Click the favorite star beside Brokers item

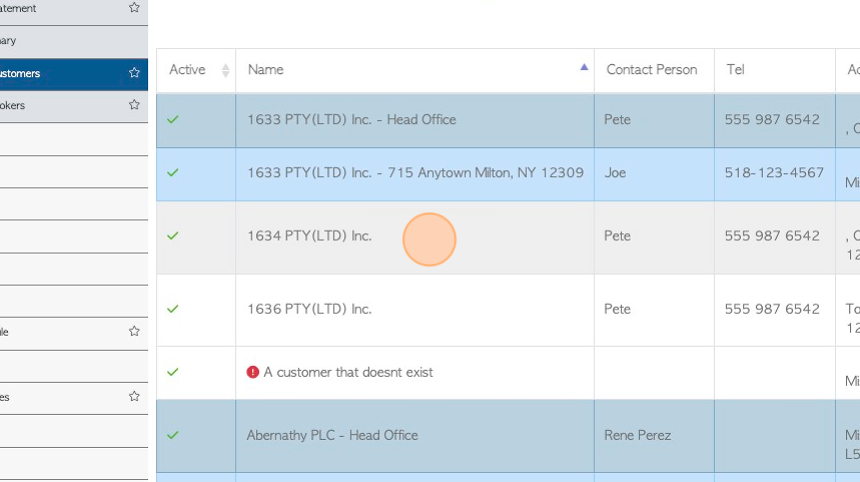(x=134, y=104)
